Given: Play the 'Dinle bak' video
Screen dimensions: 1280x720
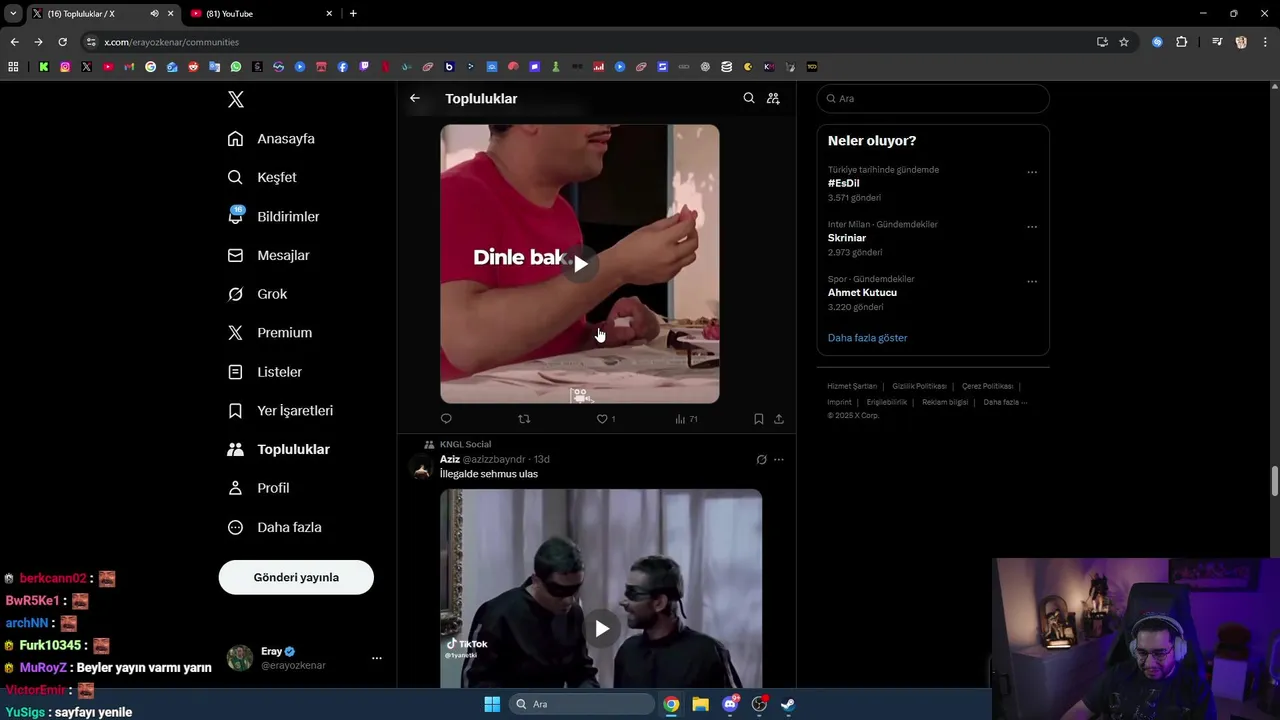Looking at the screenshot, I should click(x=580, y=264).
